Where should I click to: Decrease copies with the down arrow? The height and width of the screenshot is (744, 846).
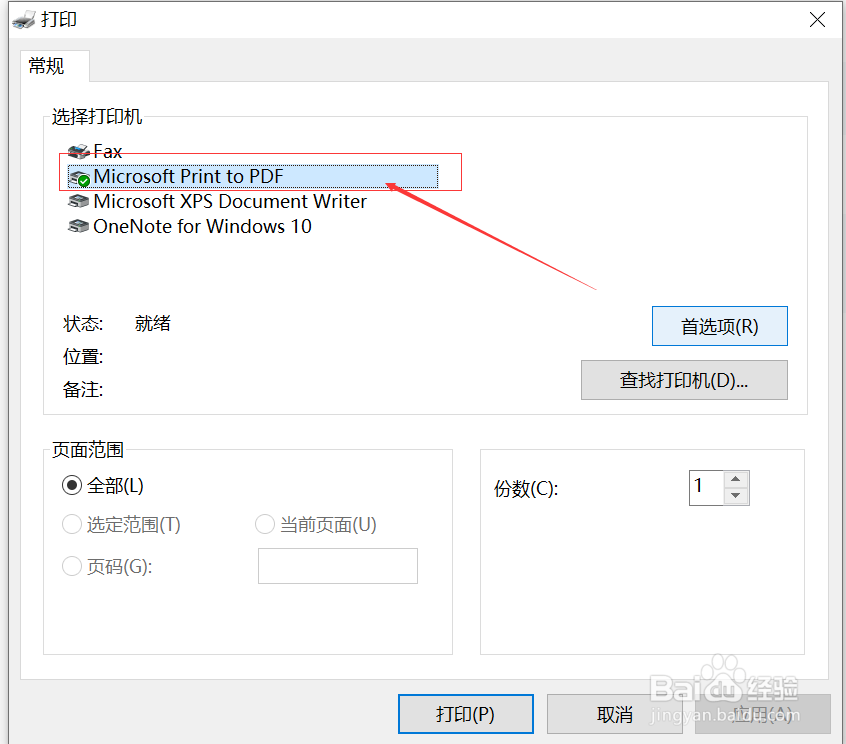pyautogui.click(x=735, y=496)
